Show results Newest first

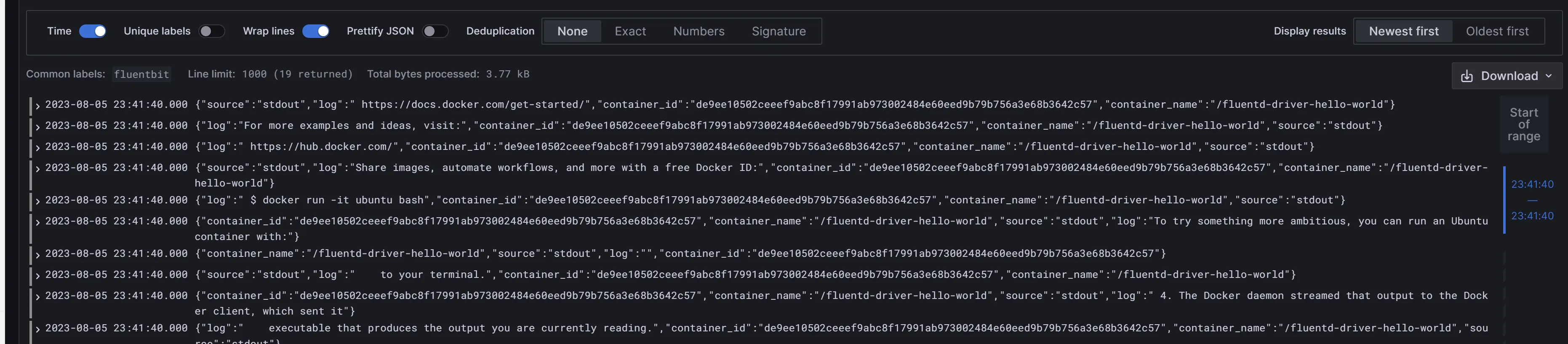coord(1404,31)
